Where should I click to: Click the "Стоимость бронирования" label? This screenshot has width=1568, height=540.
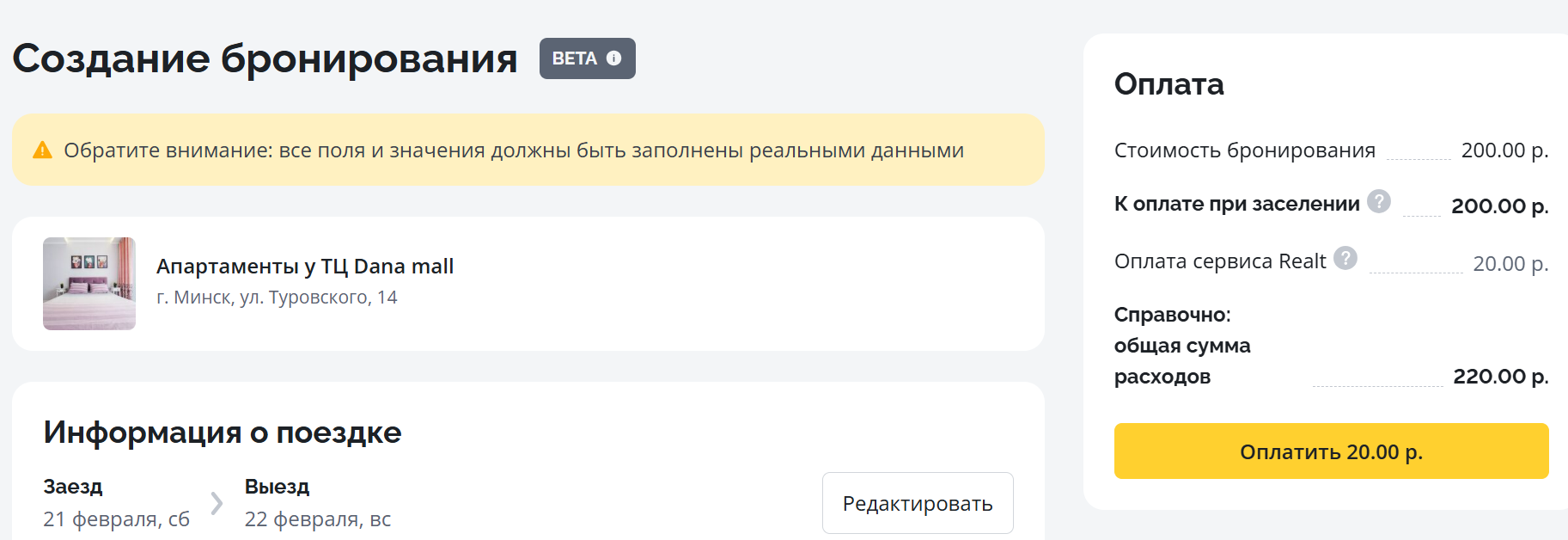[x=1244, y=150]
